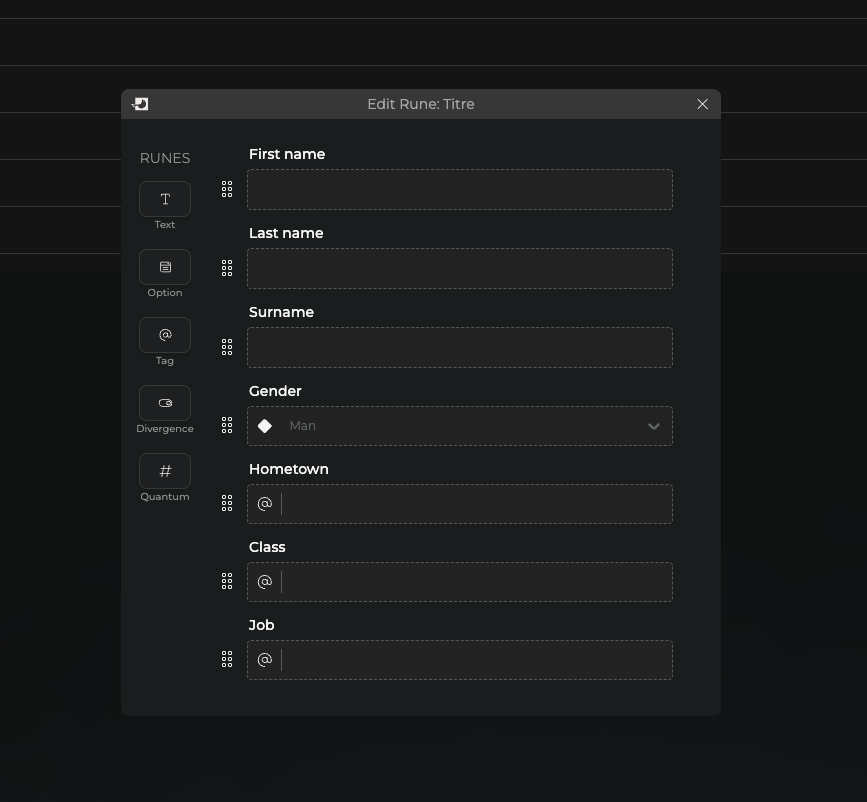
Task: Click the dialog icon in title bar
Action: [x=141, y=104]
